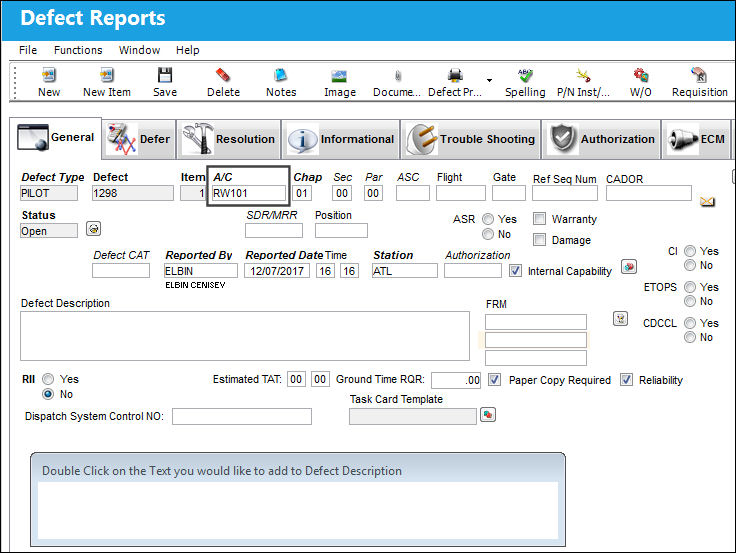Click the Dispatch System Control NO field
The height and width of the screenshot is (553, 736).
(x=242, y=416)
